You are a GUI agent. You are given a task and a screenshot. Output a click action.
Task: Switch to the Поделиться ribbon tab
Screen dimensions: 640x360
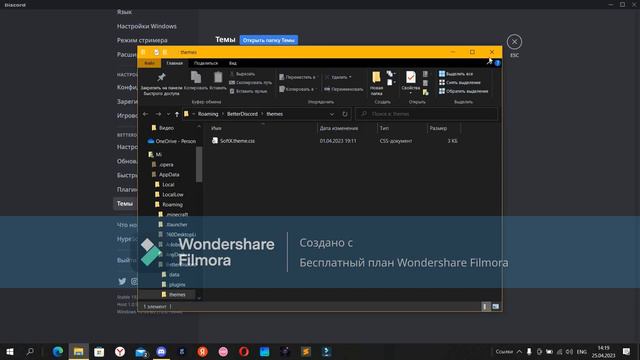206,63
